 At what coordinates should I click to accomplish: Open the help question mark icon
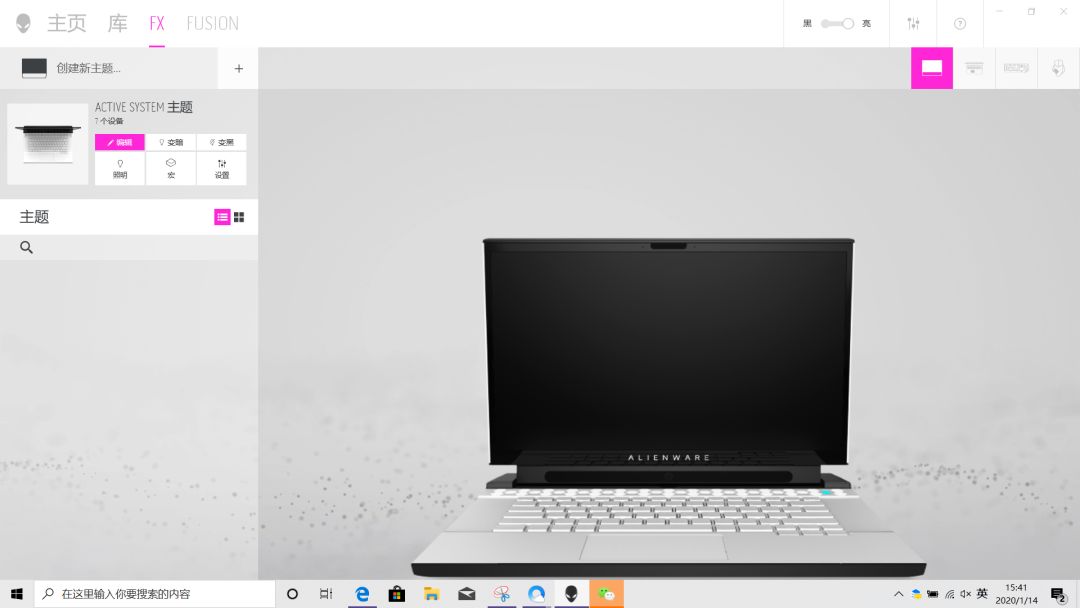[x=959, y=23]
